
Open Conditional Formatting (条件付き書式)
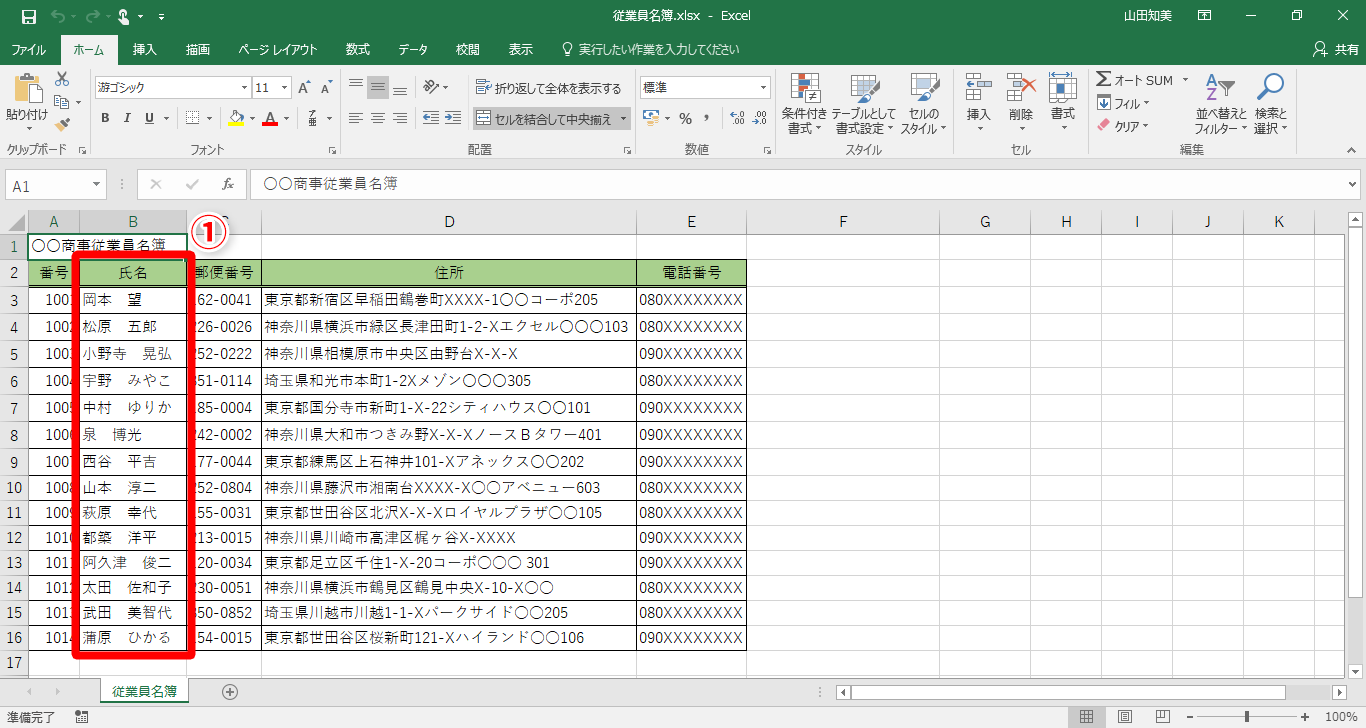click(805, 103)
